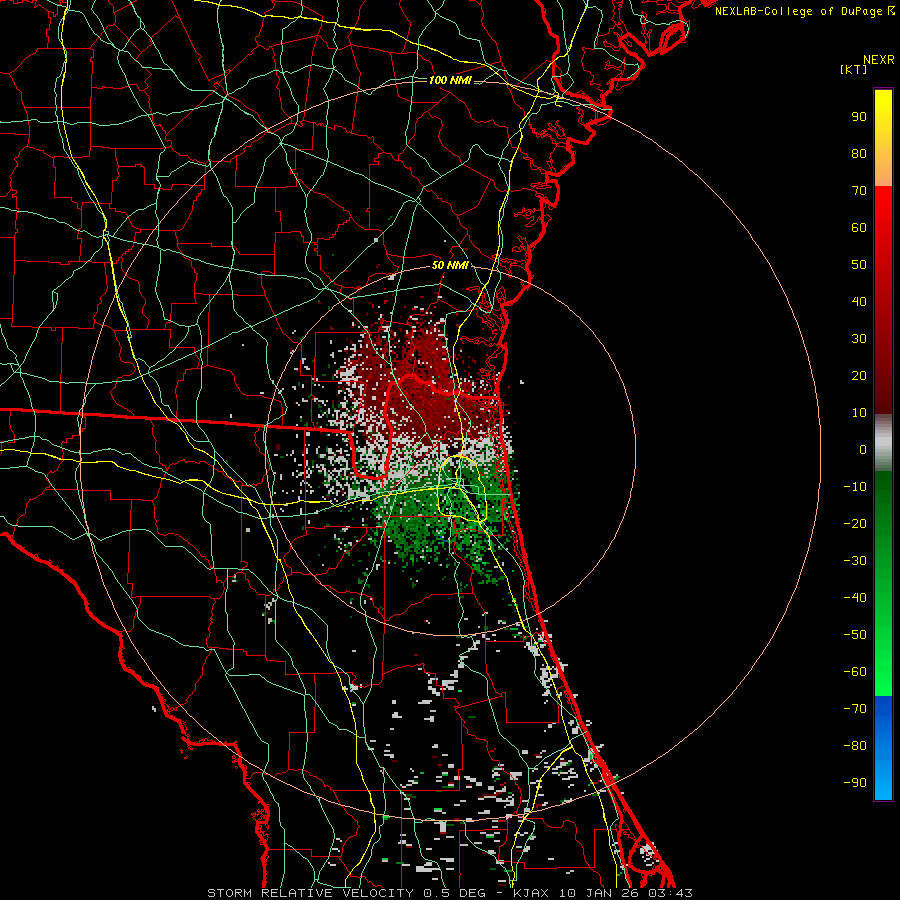This screenshot has width=900, height=900.
Task: Click the 90 value on velocity scale
Action: [x=859, y=117]
